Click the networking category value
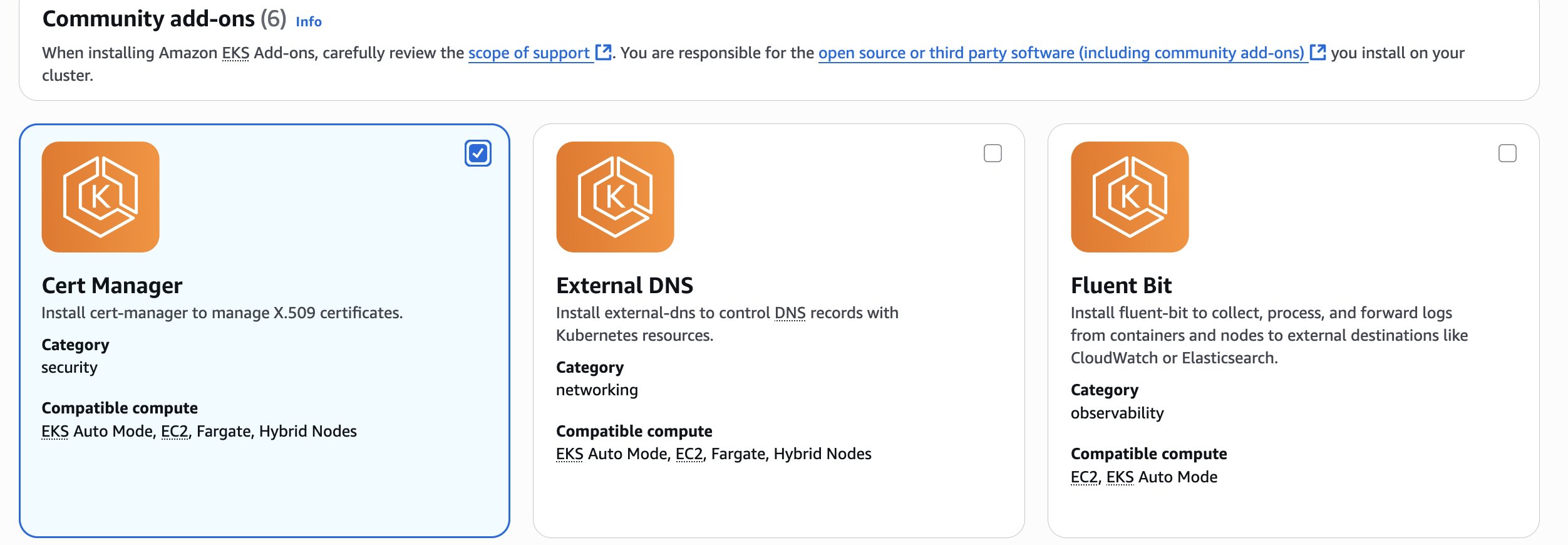The width and height of the screenshot is (1568, 545). (597, 390)
